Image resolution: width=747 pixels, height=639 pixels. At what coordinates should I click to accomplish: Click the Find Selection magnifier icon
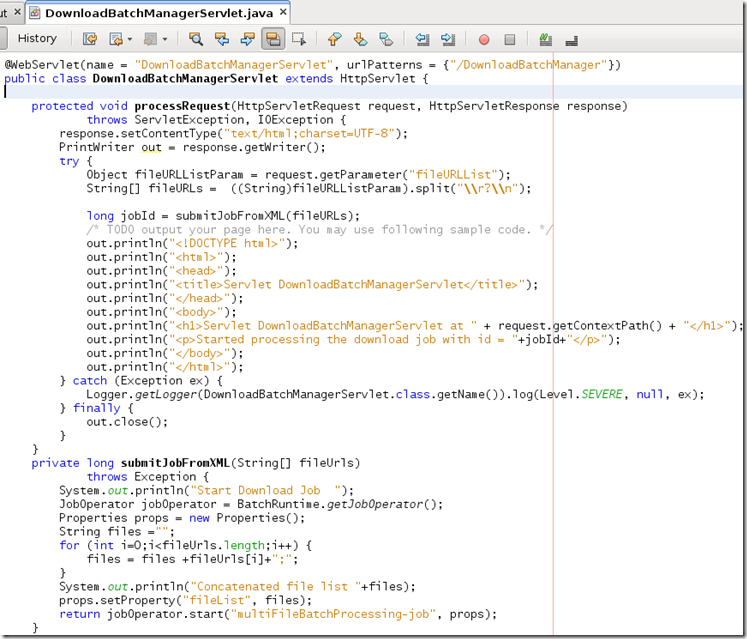pos(196,39)
